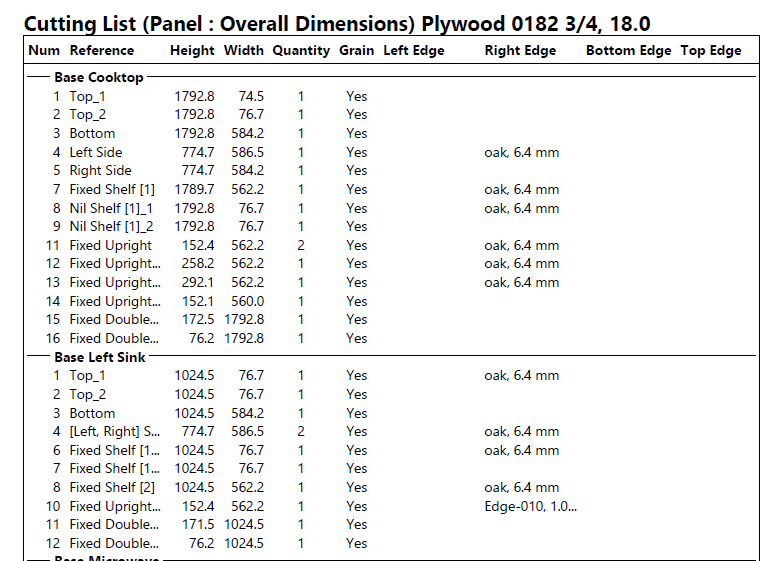Click the Height column header
This screenshot has height=561, width=764.
coord(192,51)
